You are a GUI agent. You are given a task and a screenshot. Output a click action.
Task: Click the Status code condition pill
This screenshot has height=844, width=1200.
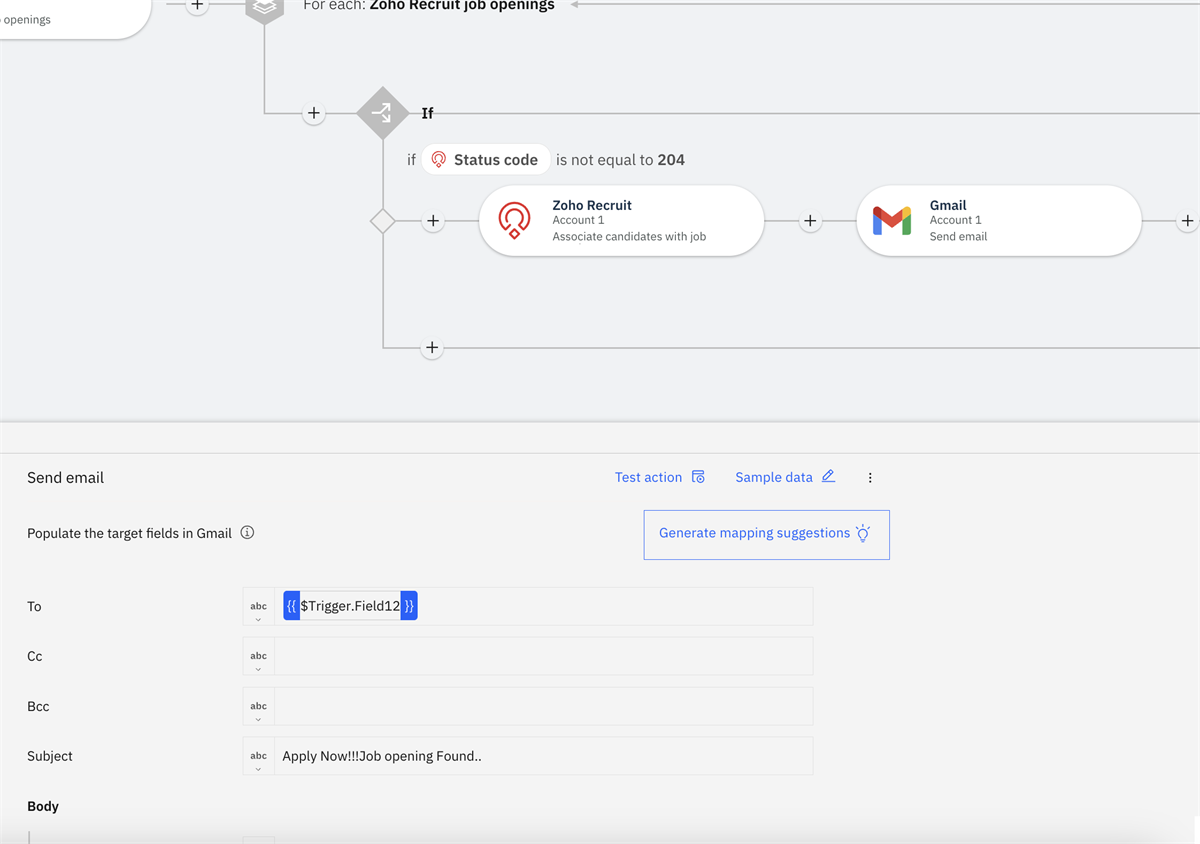tap(486, 160)
